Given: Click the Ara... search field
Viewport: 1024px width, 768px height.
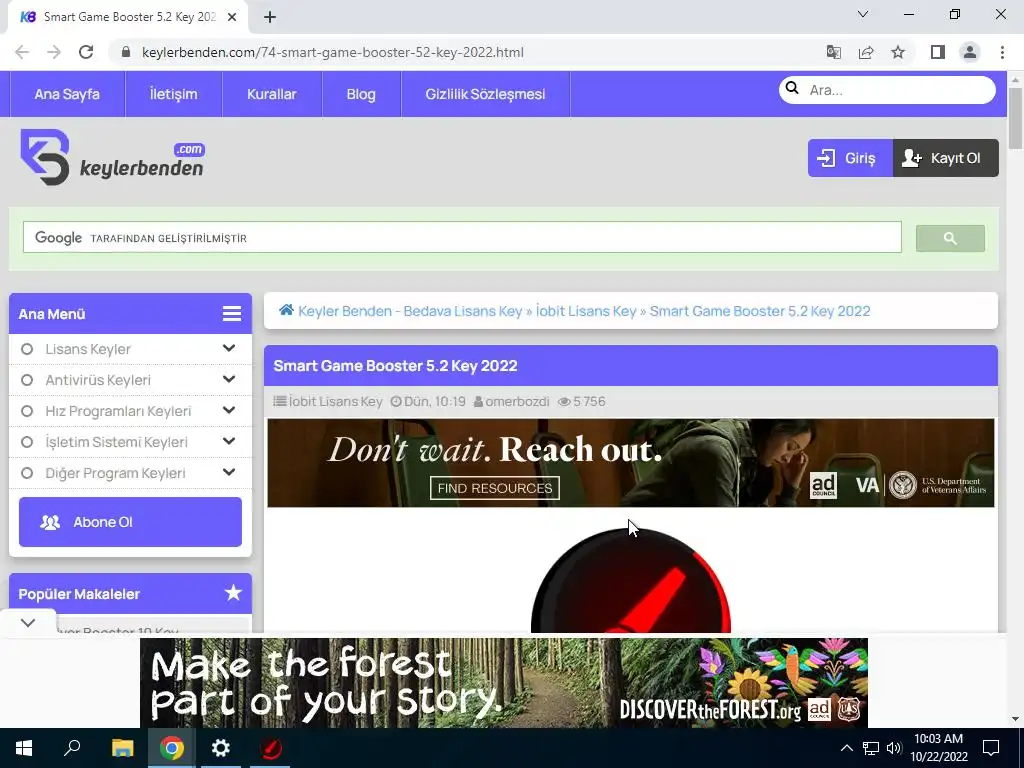Looking at the screenshot, I should [887, 90].
